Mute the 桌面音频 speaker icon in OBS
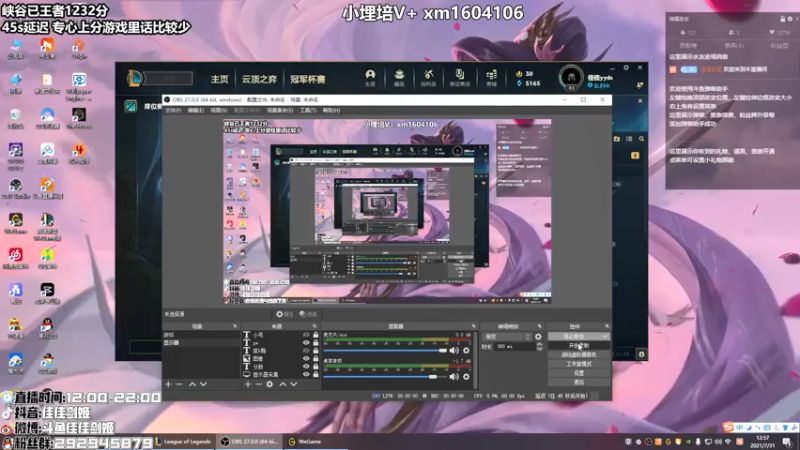 pos(454,377)
